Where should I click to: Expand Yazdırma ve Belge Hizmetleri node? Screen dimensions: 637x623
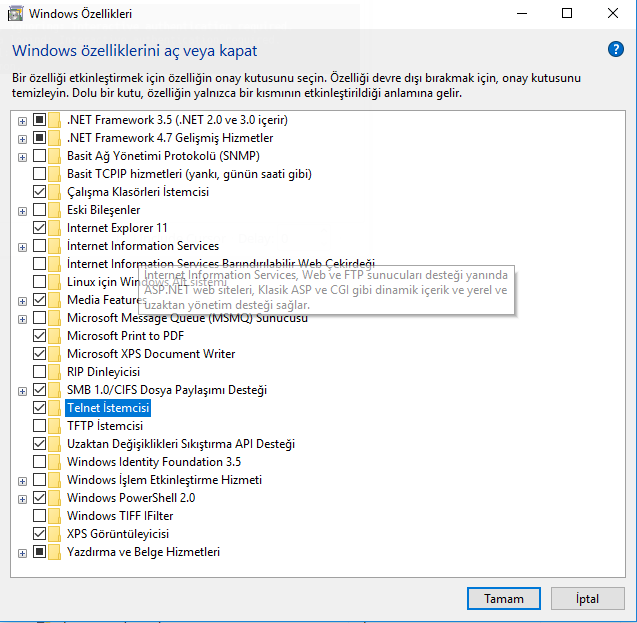click(x=22, y=553)
